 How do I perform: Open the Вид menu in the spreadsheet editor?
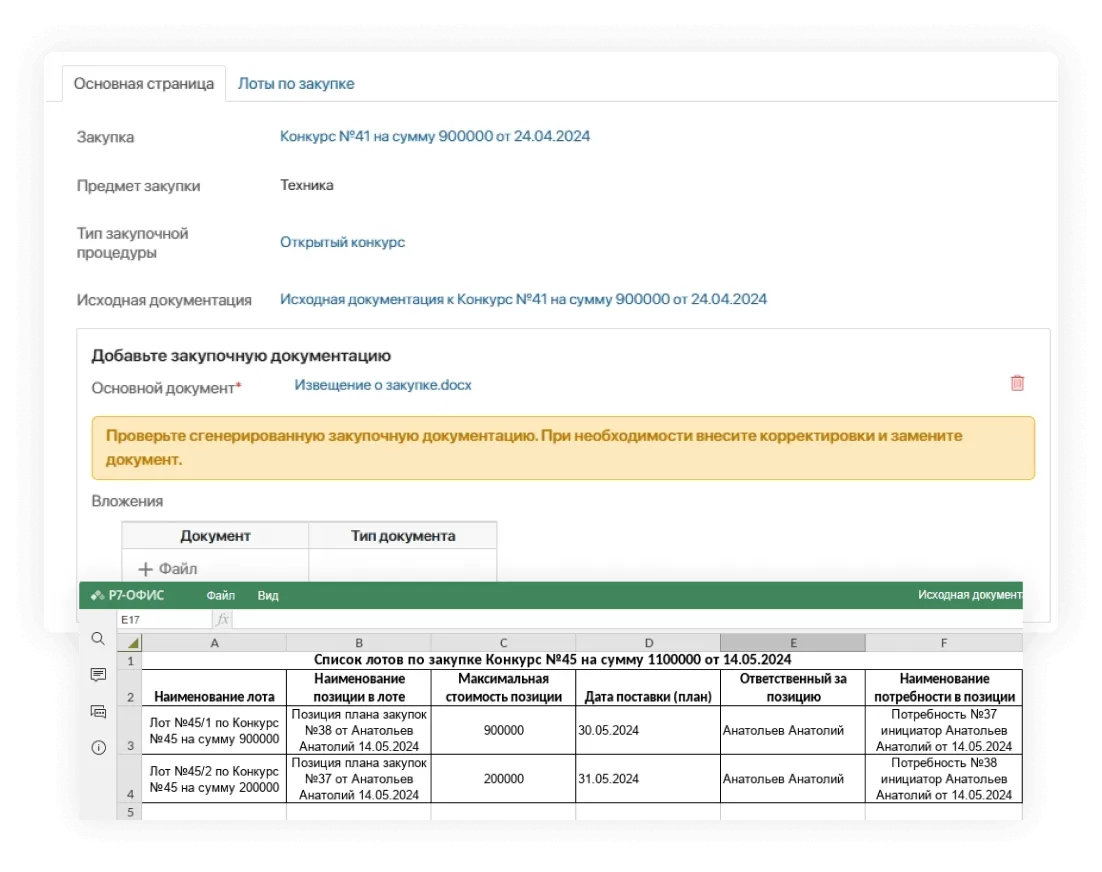click(268, 595)
